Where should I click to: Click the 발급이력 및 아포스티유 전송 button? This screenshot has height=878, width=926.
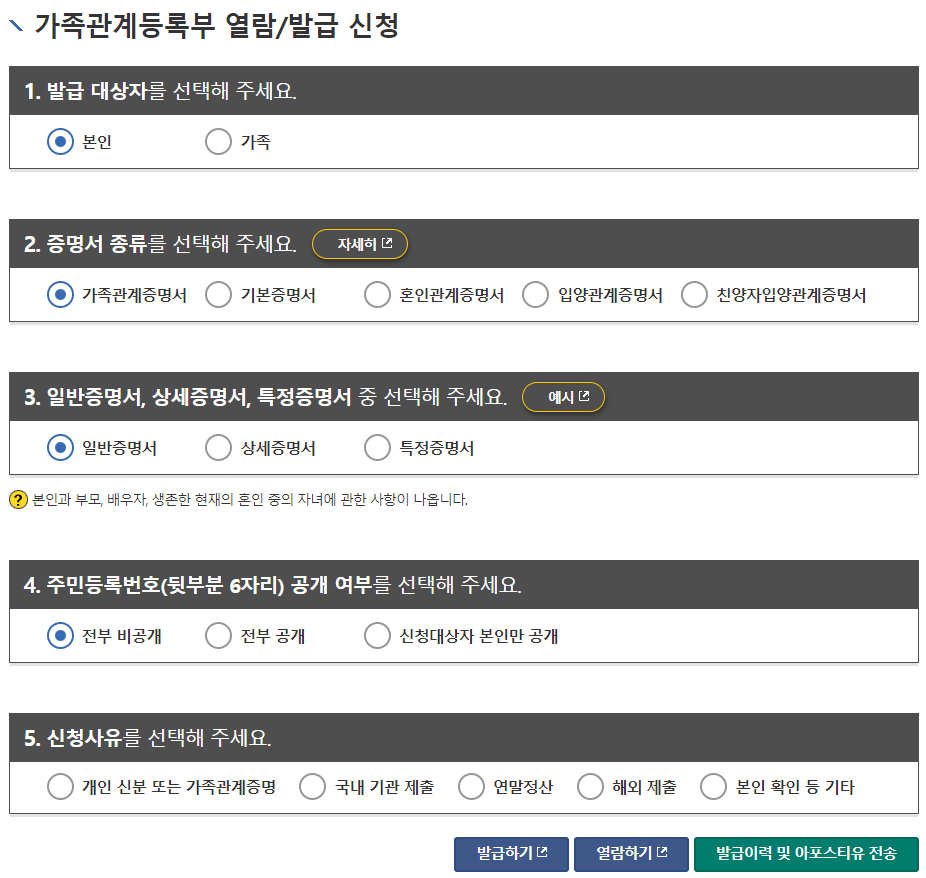(806, 854)
